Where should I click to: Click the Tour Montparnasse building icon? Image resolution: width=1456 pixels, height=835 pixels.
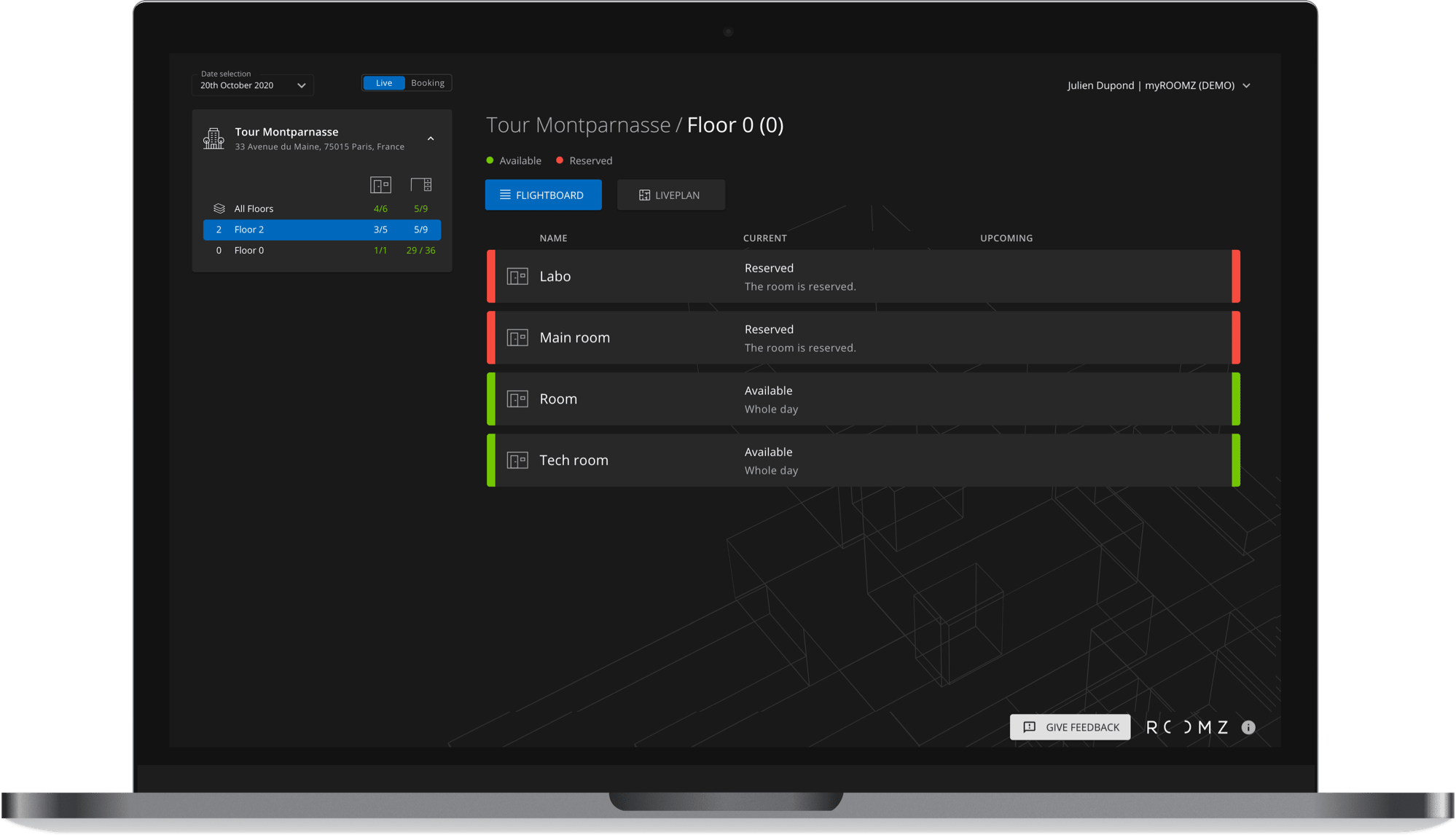coord(214,138)
